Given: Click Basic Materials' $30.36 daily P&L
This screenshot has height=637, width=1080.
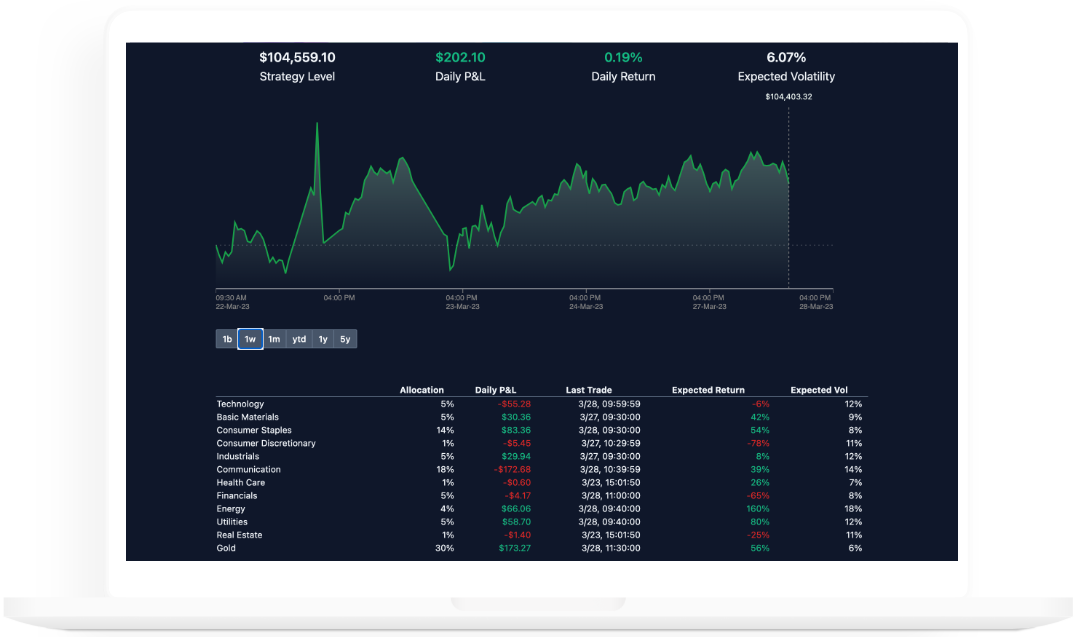Looking at the screenshot, I should (516, 417).
